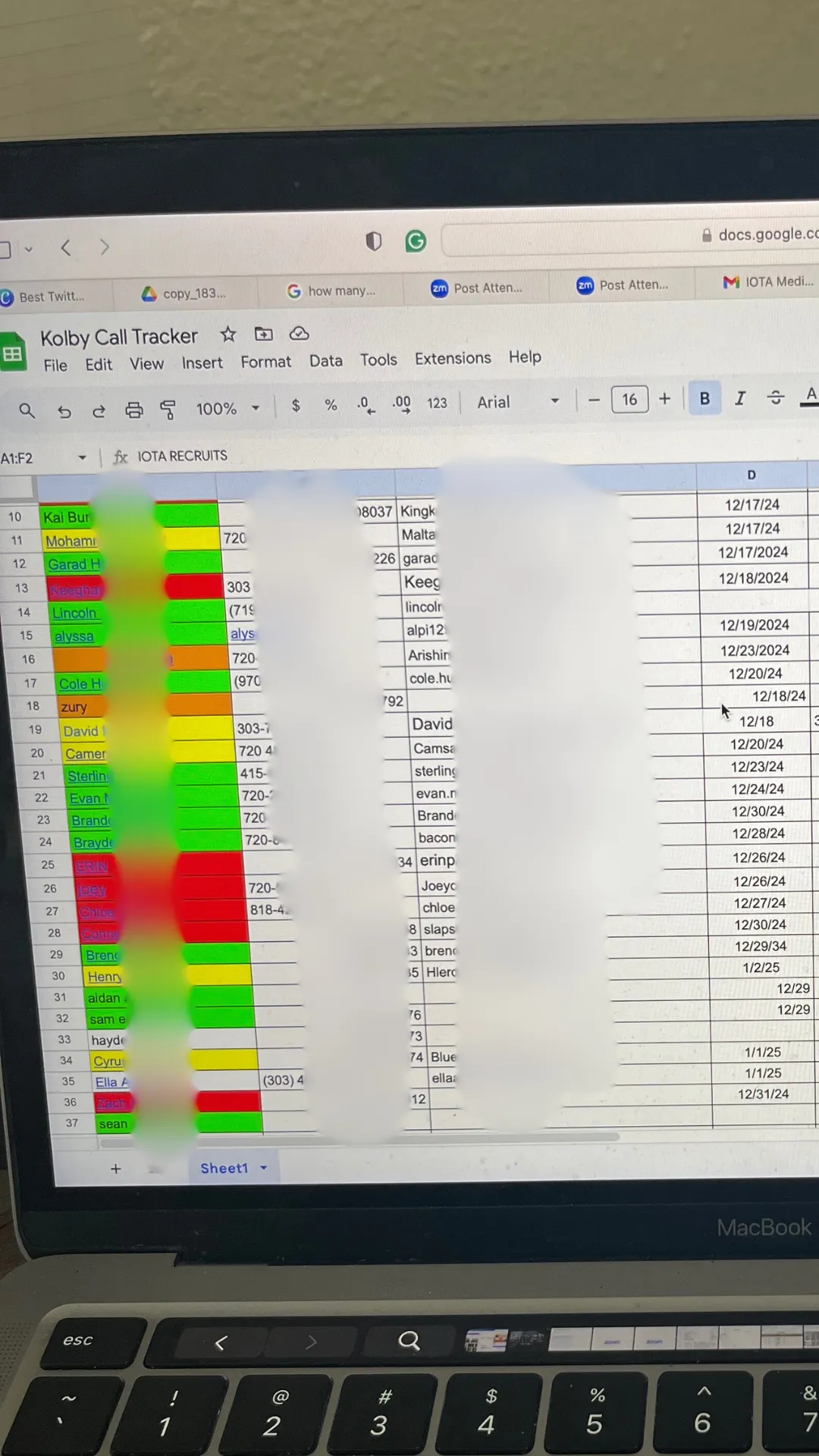Edit the font size 16 field
Image resolution: width=819 pixels, height=1456 pixels.
pyautogui.click(x=629, y=399)
